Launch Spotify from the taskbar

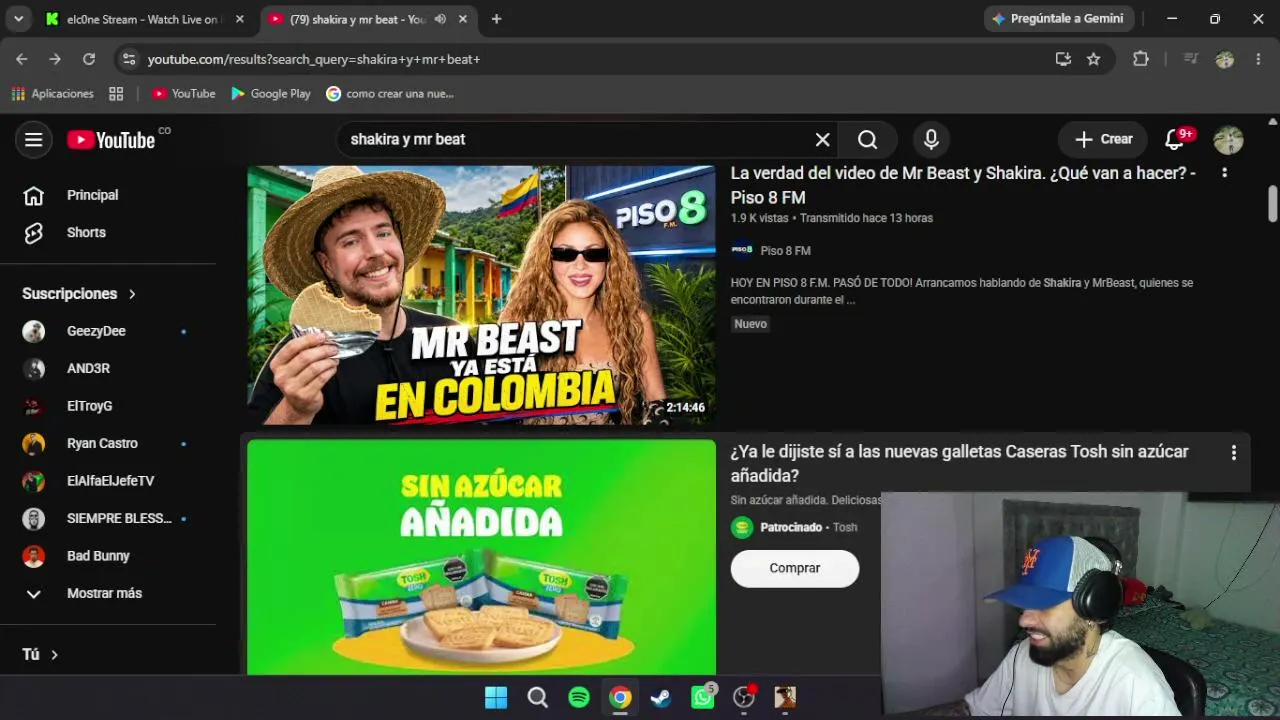[579, 697]
